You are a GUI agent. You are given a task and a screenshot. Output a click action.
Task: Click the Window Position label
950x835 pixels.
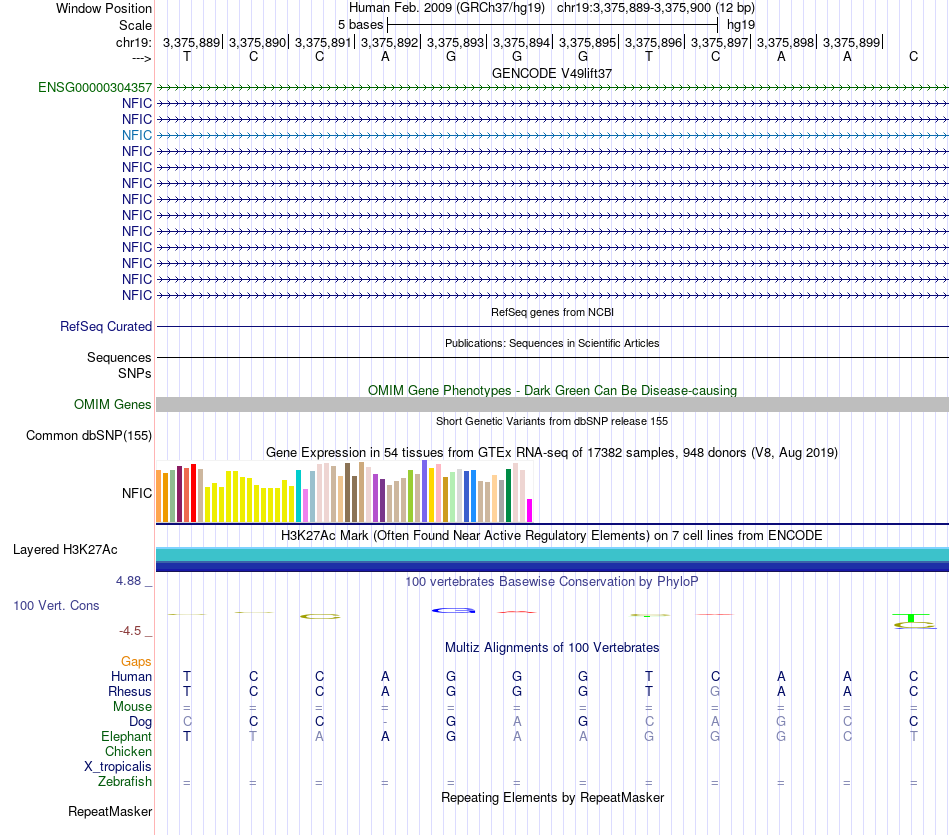(x=104, y=8)
